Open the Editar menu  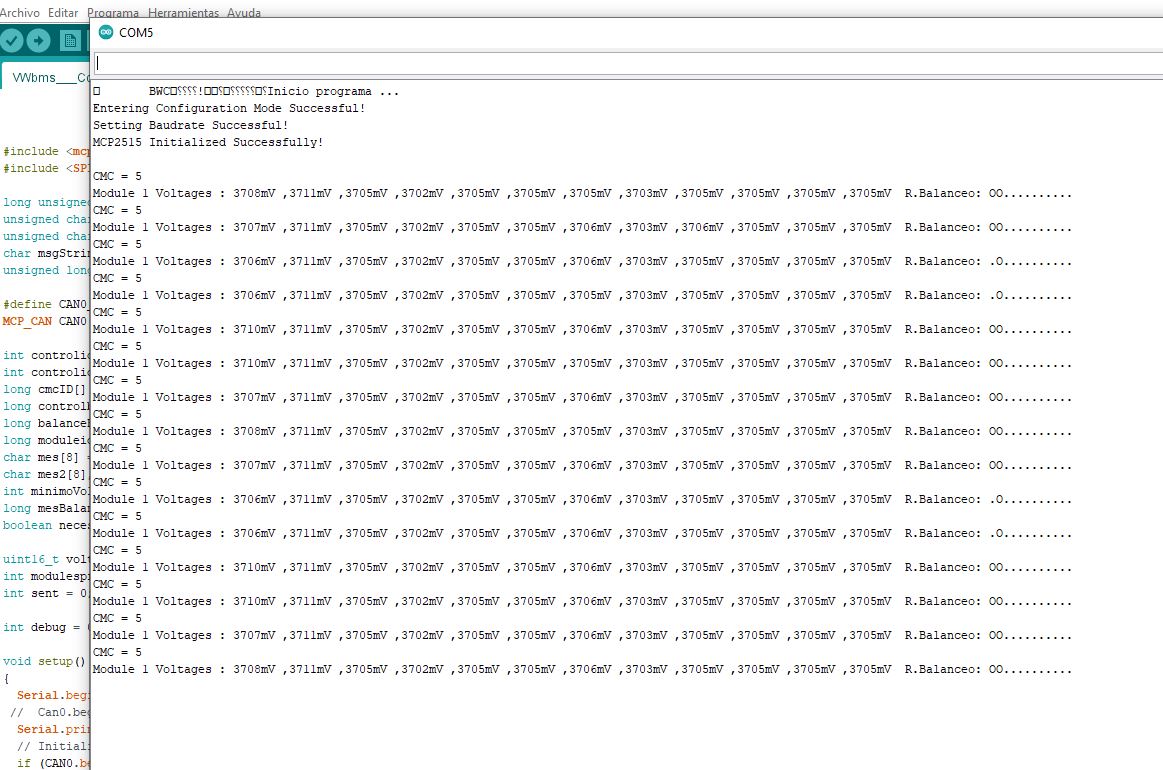pyautogui.click(x=63, y=13)
